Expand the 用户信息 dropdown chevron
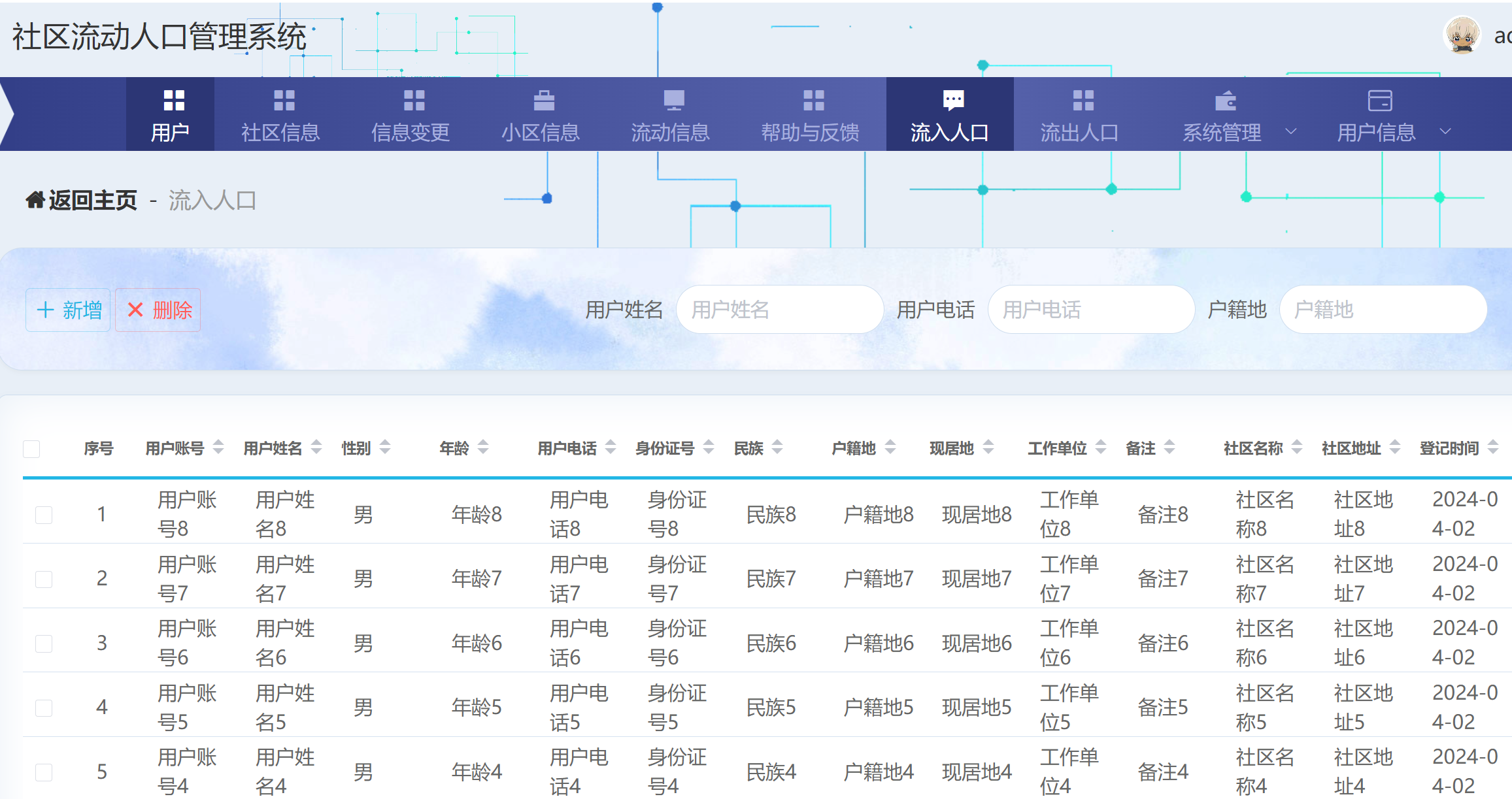 coord(1445,131)
